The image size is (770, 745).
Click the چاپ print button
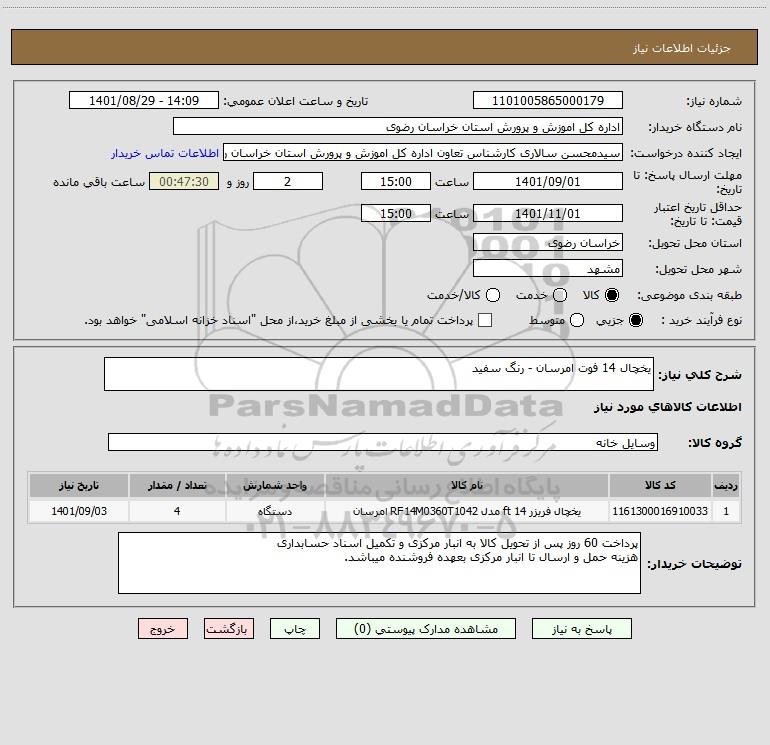(x=295, y=629)
